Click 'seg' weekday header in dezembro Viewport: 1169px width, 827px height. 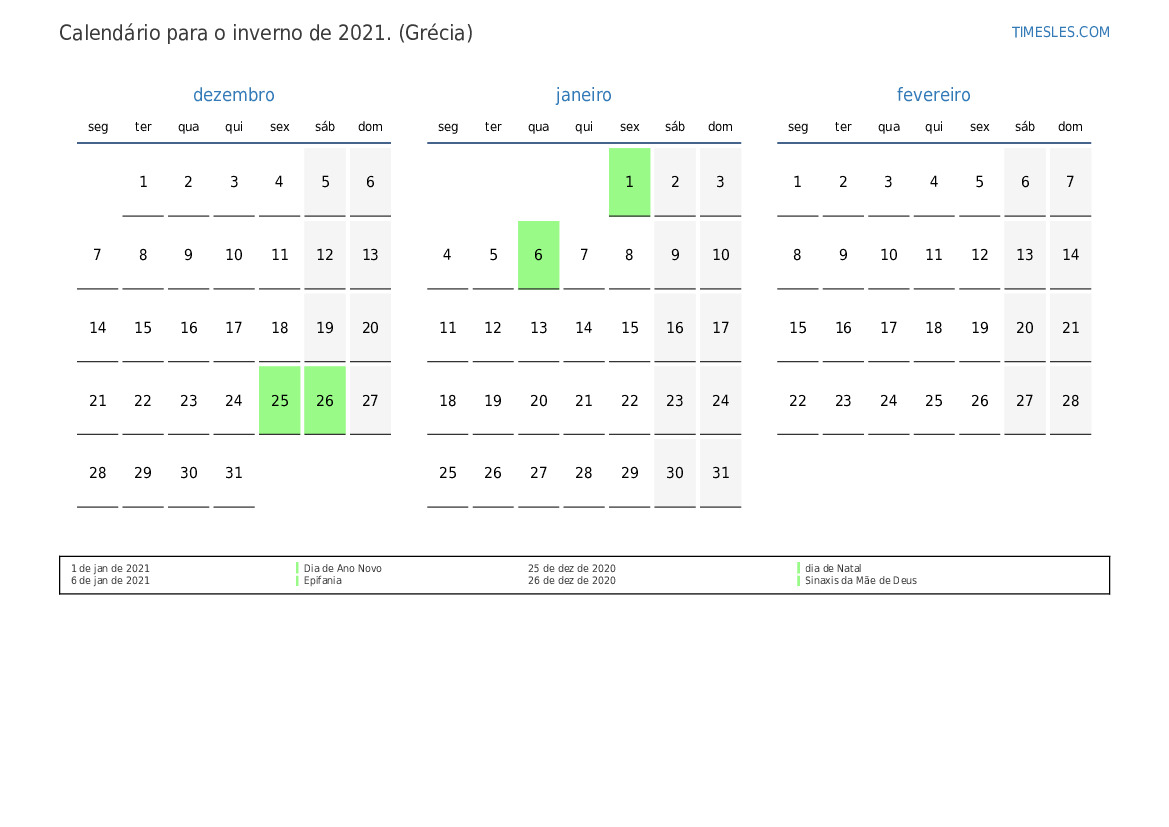(98, 127)
